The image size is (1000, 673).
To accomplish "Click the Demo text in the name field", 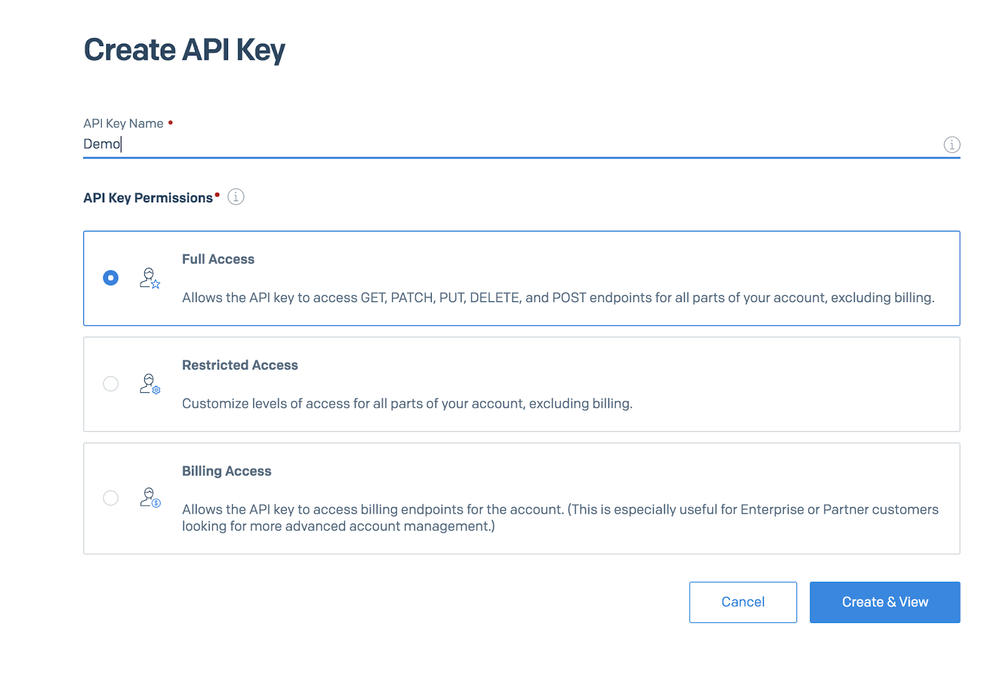I will 98,143.
